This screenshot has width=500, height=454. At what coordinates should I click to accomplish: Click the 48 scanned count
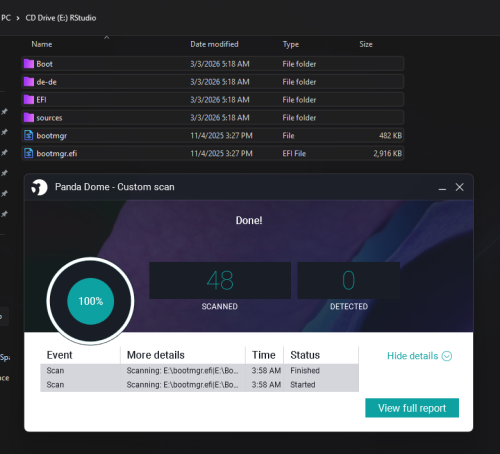click(220, 280)
